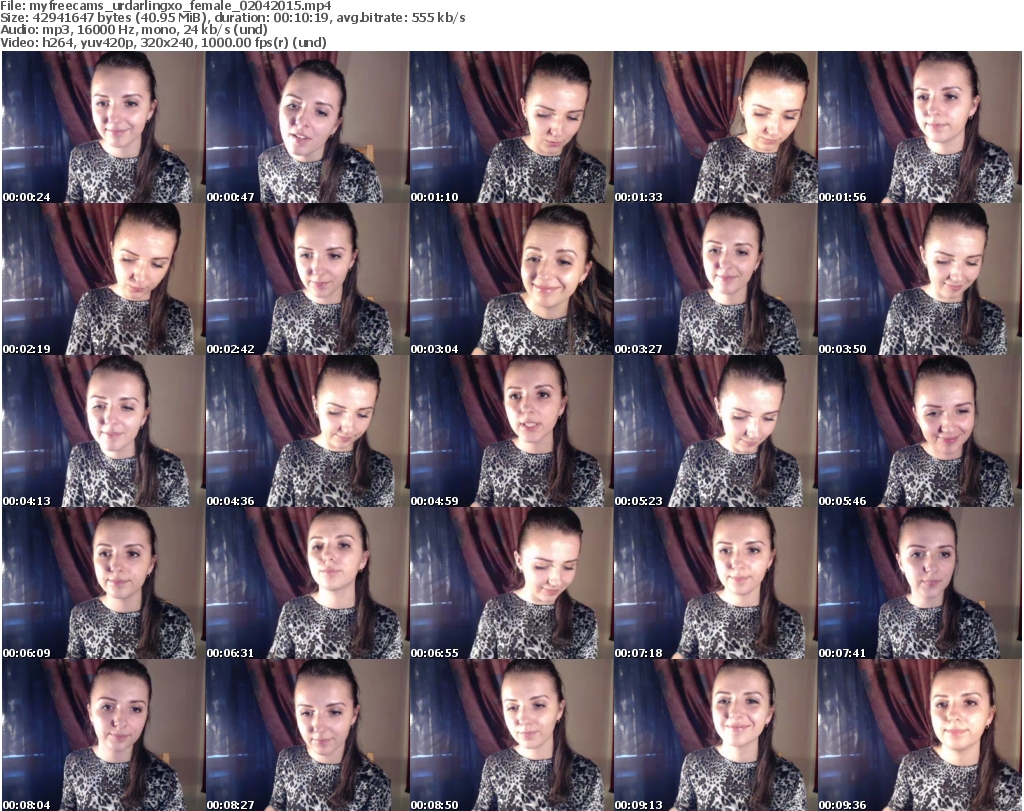
Task: Open the frame at 00:07:18
Action: coord(715,583)
